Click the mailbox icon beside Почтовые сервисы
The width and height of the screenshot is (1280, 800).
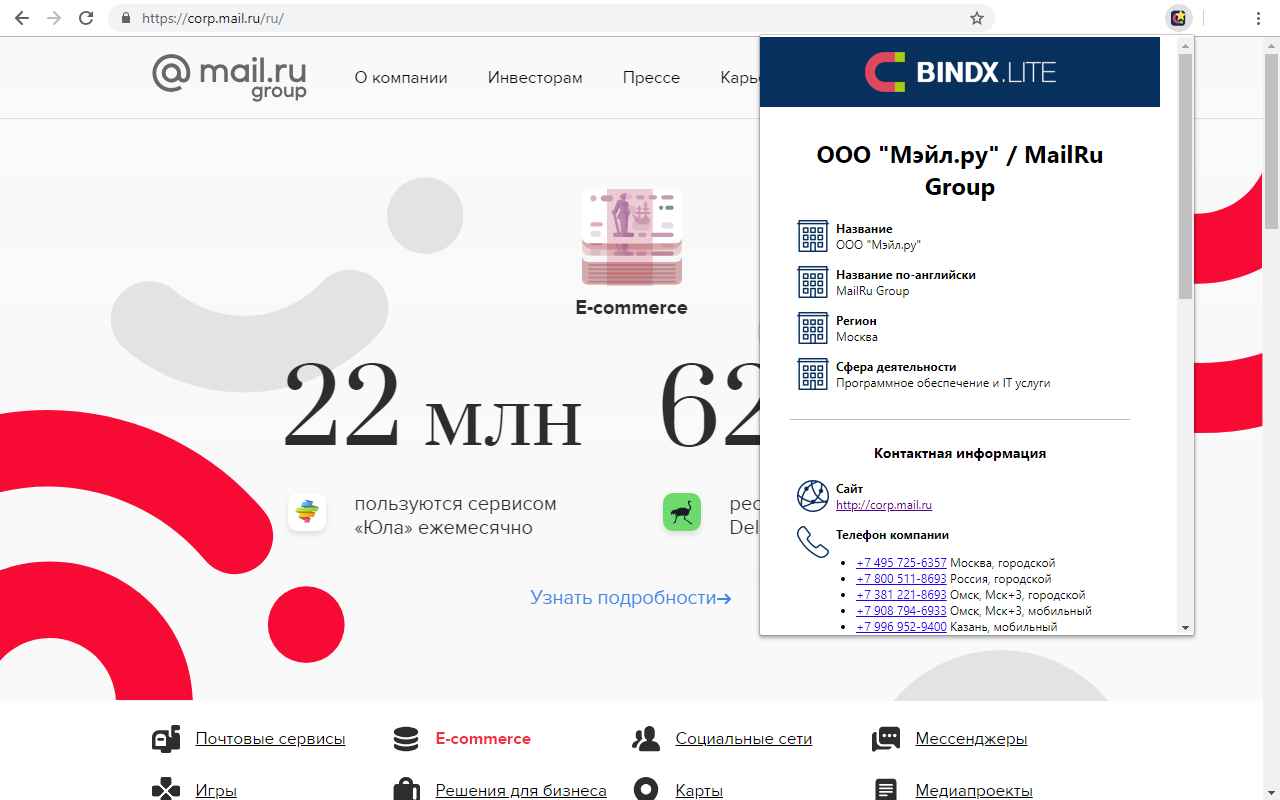[166, 739]
